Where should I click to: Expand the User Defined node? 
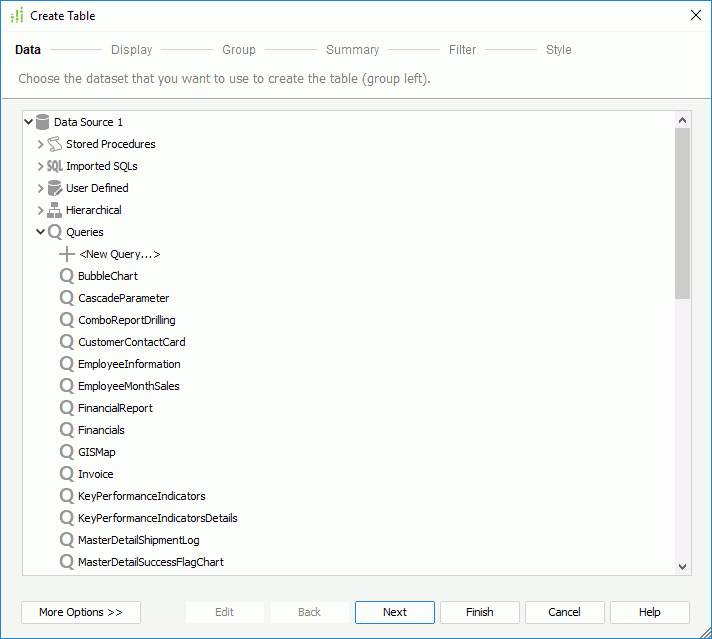click(40, 188)
